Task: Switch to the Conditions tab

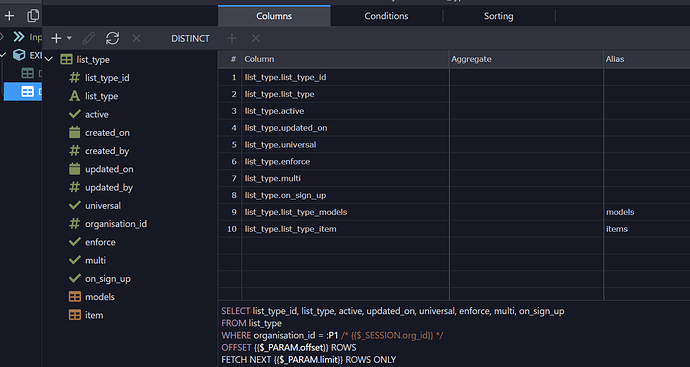Action: click(386, 16)
